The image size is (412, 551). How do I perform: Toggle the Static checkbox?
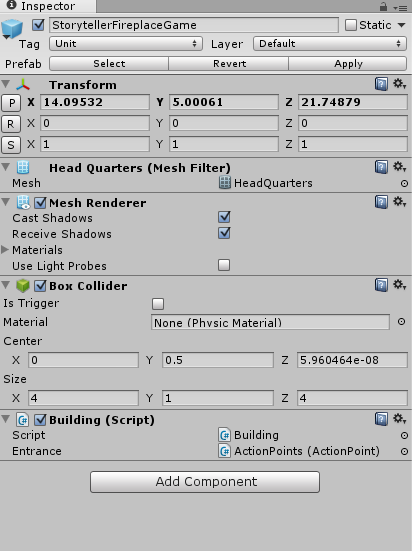(x=351, y=25)
